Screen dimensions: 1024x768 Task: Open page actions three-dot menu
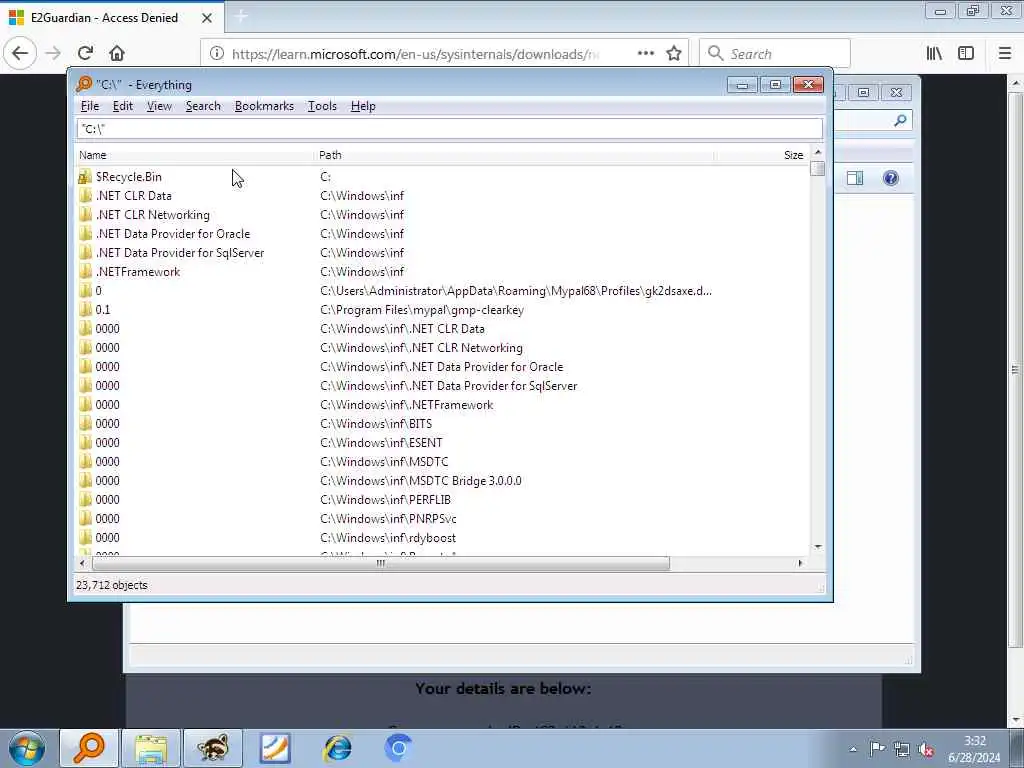[x=646, y=54]
